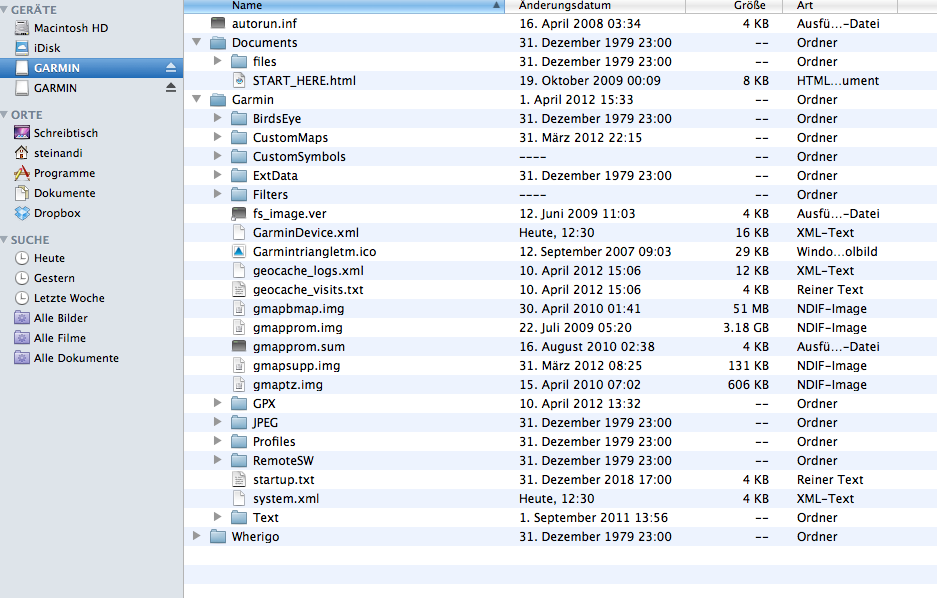Select START_HERE.html file icon

(239, 81)
